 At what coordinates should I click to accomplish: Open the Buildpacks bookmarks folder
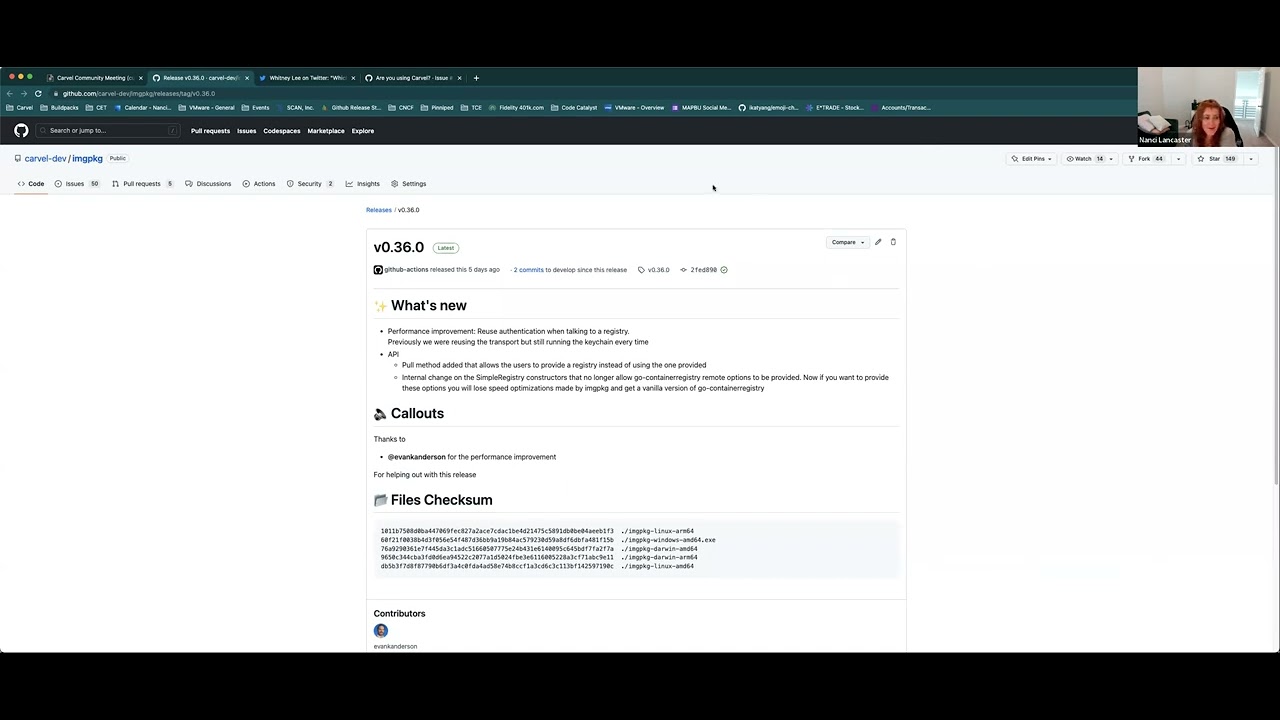(59, 108)
